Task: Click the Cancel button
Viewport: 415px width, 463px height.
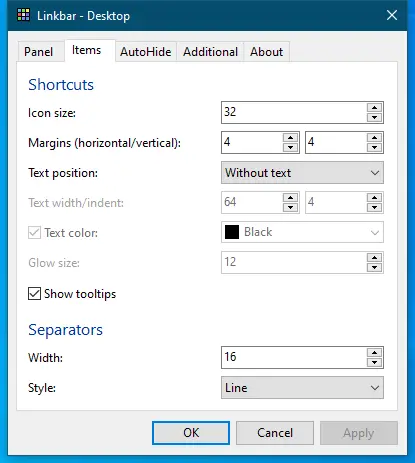Action: click(275, 433)
